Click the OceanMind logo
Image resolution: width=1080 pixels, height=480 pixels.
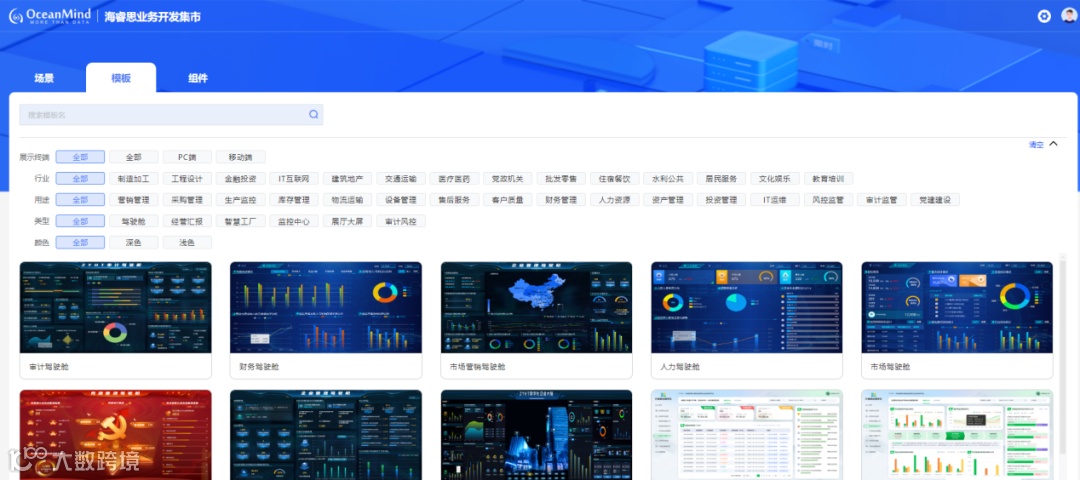click(49, 16)
